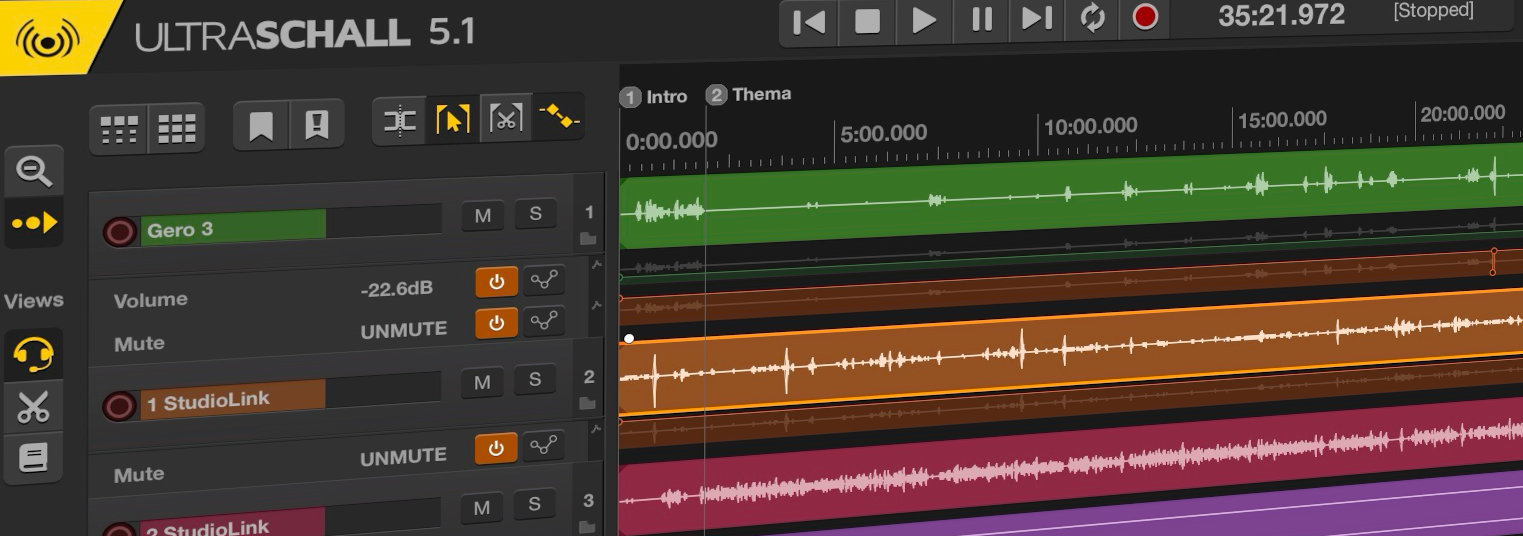The width and height of the screenshot is (1523, 536).
Task: Toggle the yellow envelope points icon
Action: (559, 117)
